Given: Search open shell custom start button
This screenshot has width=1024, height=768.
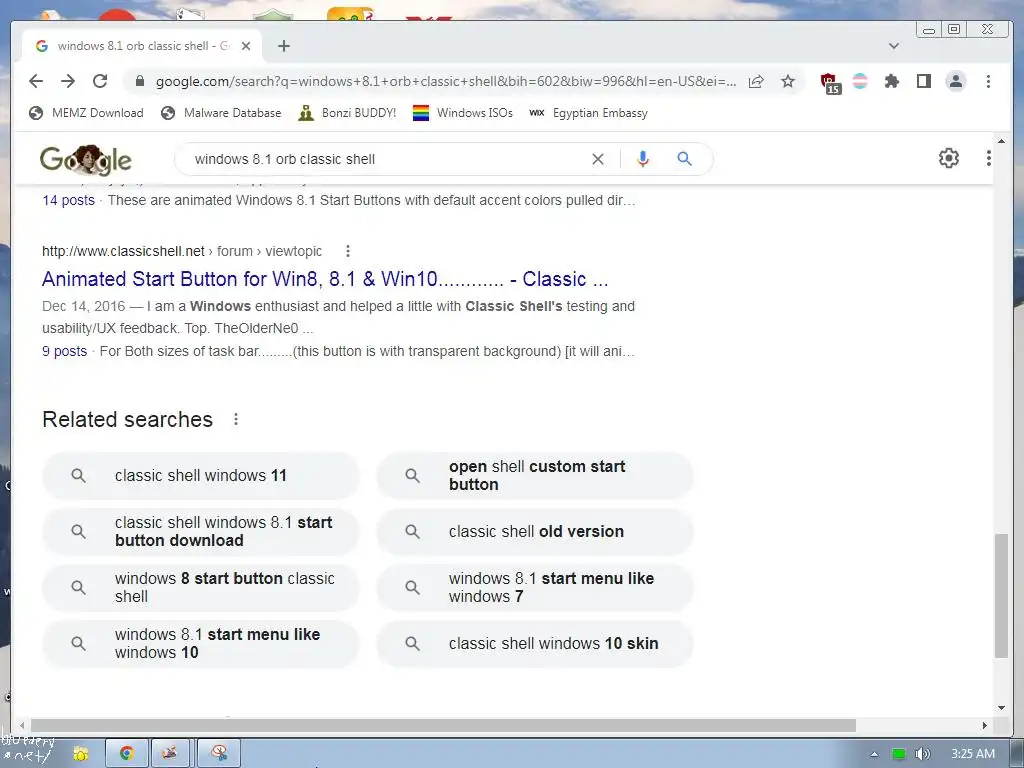Looking at the screenshot, I should coord(535,475).
